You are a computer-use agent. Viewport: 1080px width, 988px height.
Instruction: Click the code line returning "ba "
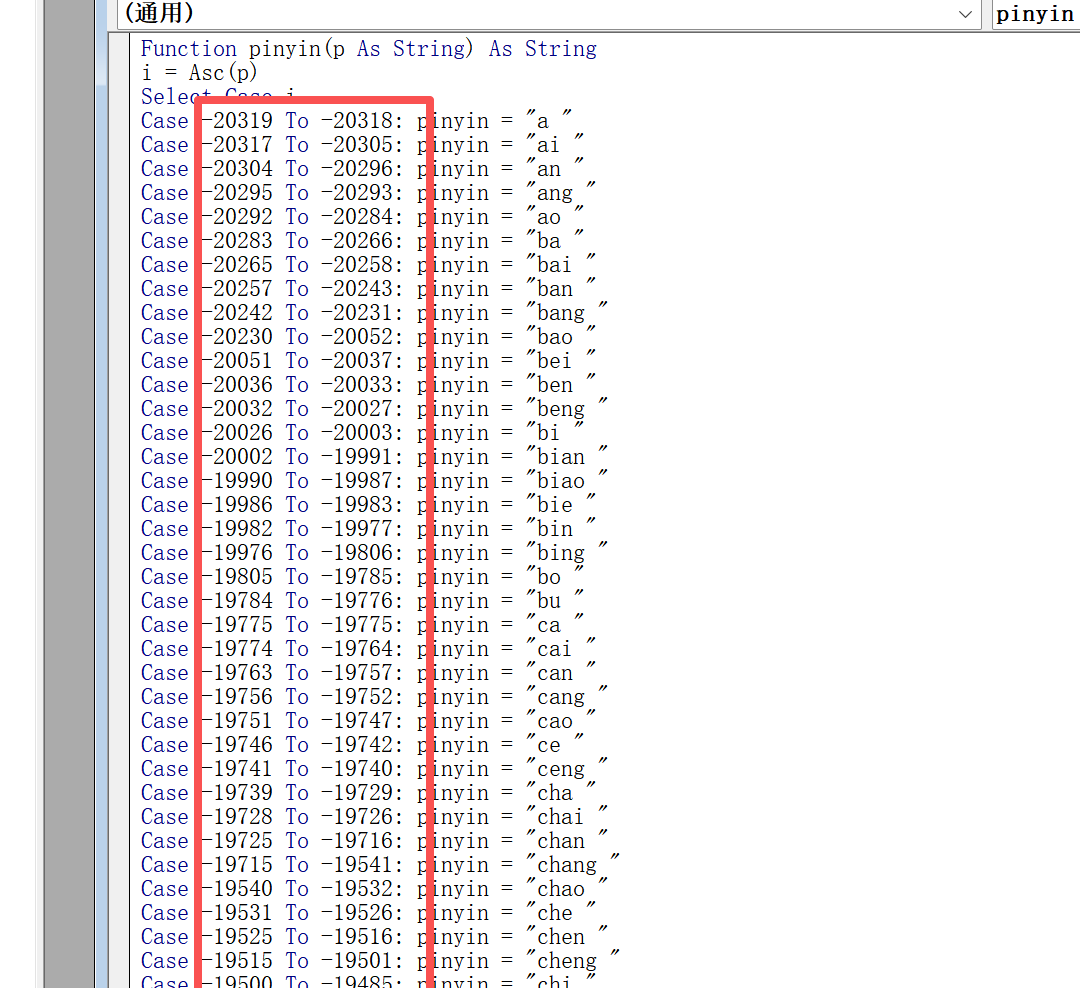coord(362,241)
